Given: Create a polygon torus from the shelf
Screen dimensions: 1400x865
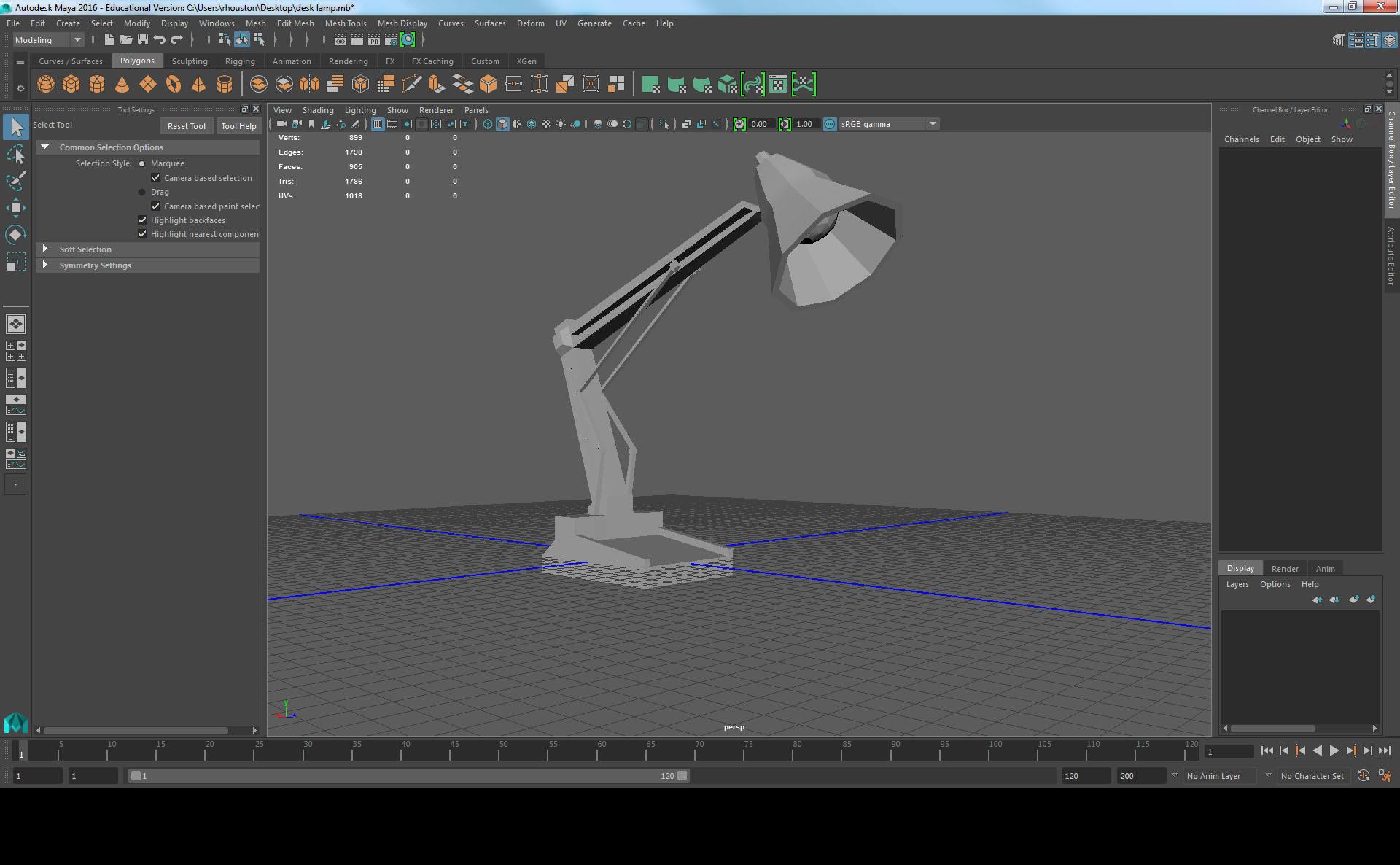Looking at the screenshot, I should (174, 85).
